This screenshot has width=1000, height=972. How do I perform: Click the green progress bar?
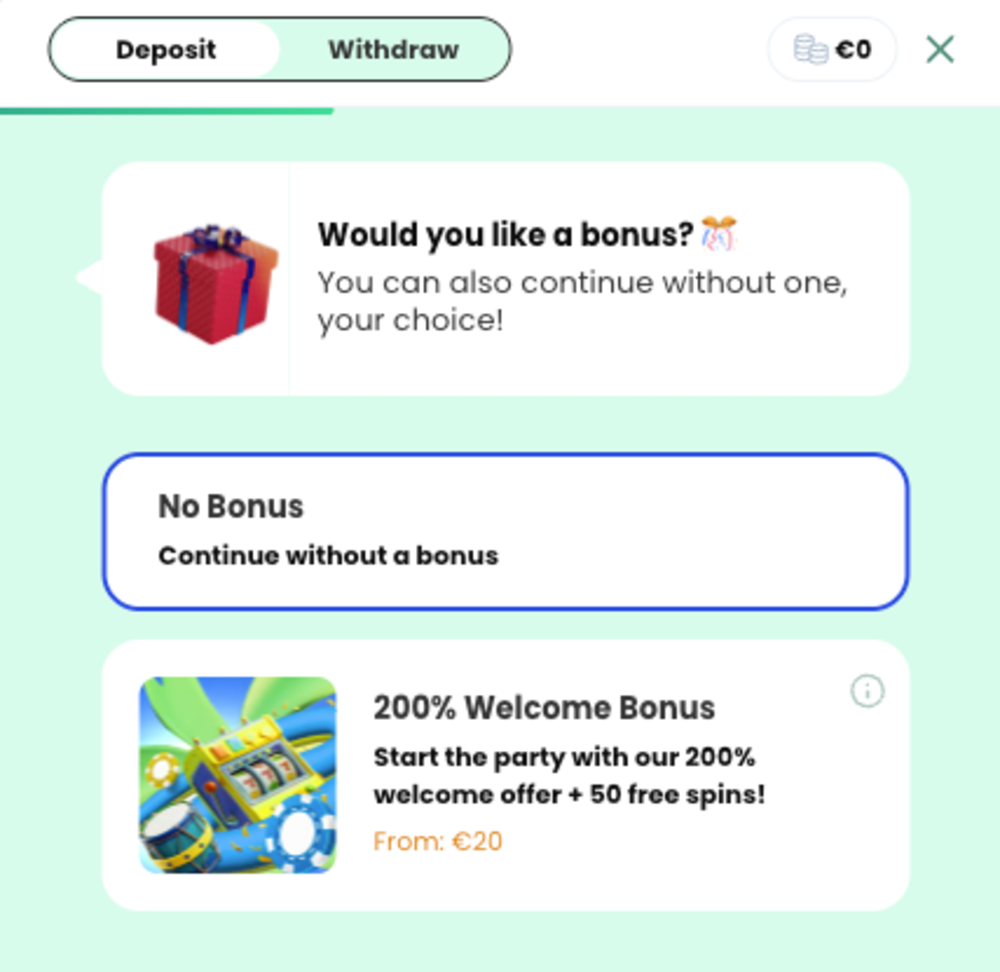coord(166,111)
